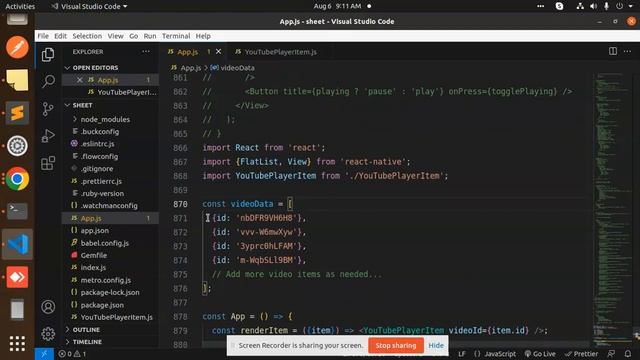Open the Selection menu
Viewport: 640px width, 360px height.
tap(87, 36)
